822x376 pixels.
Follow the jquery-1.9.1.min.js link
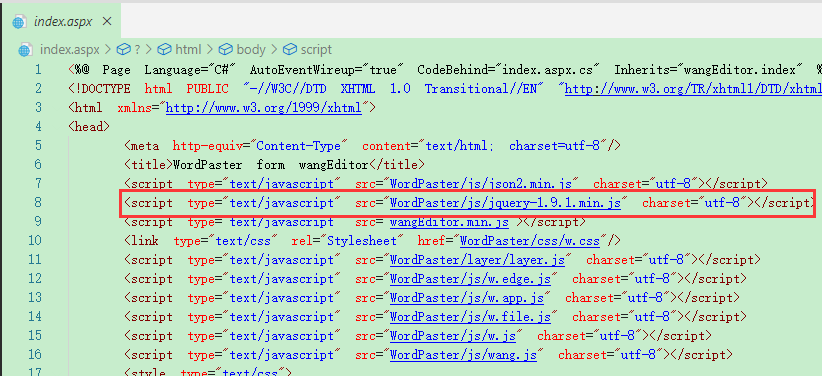(x=505, y=203)
